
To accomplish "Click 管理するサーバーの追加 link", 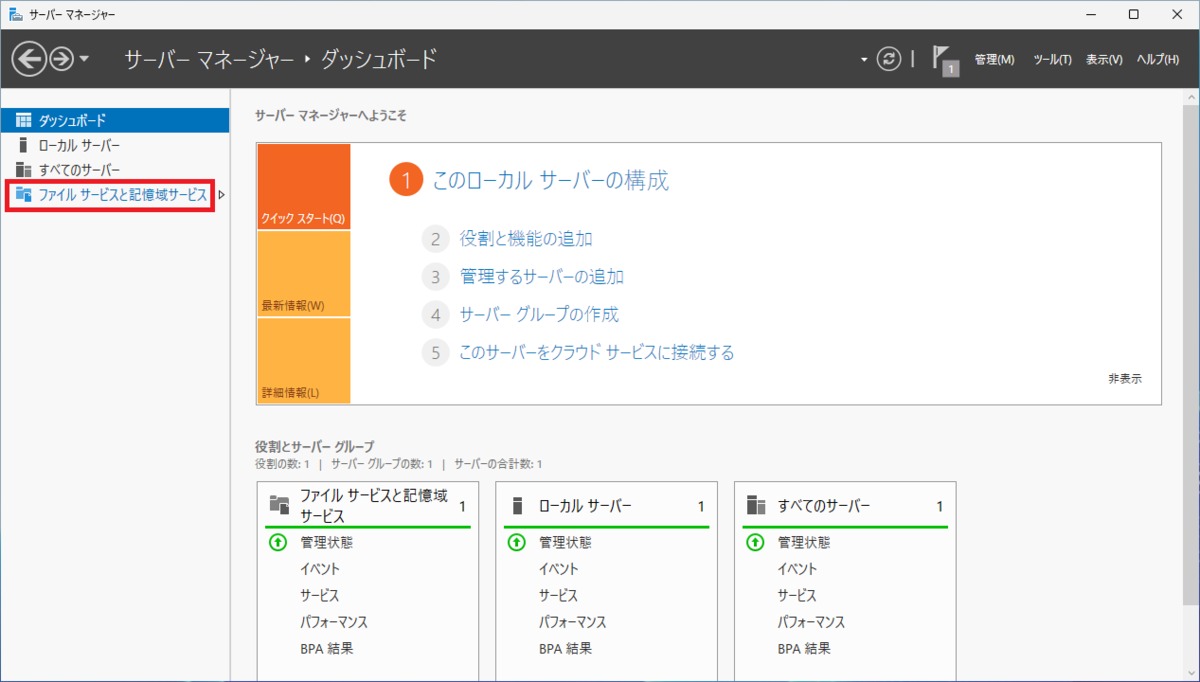I will pyautogui.click(x=542, y=277).
